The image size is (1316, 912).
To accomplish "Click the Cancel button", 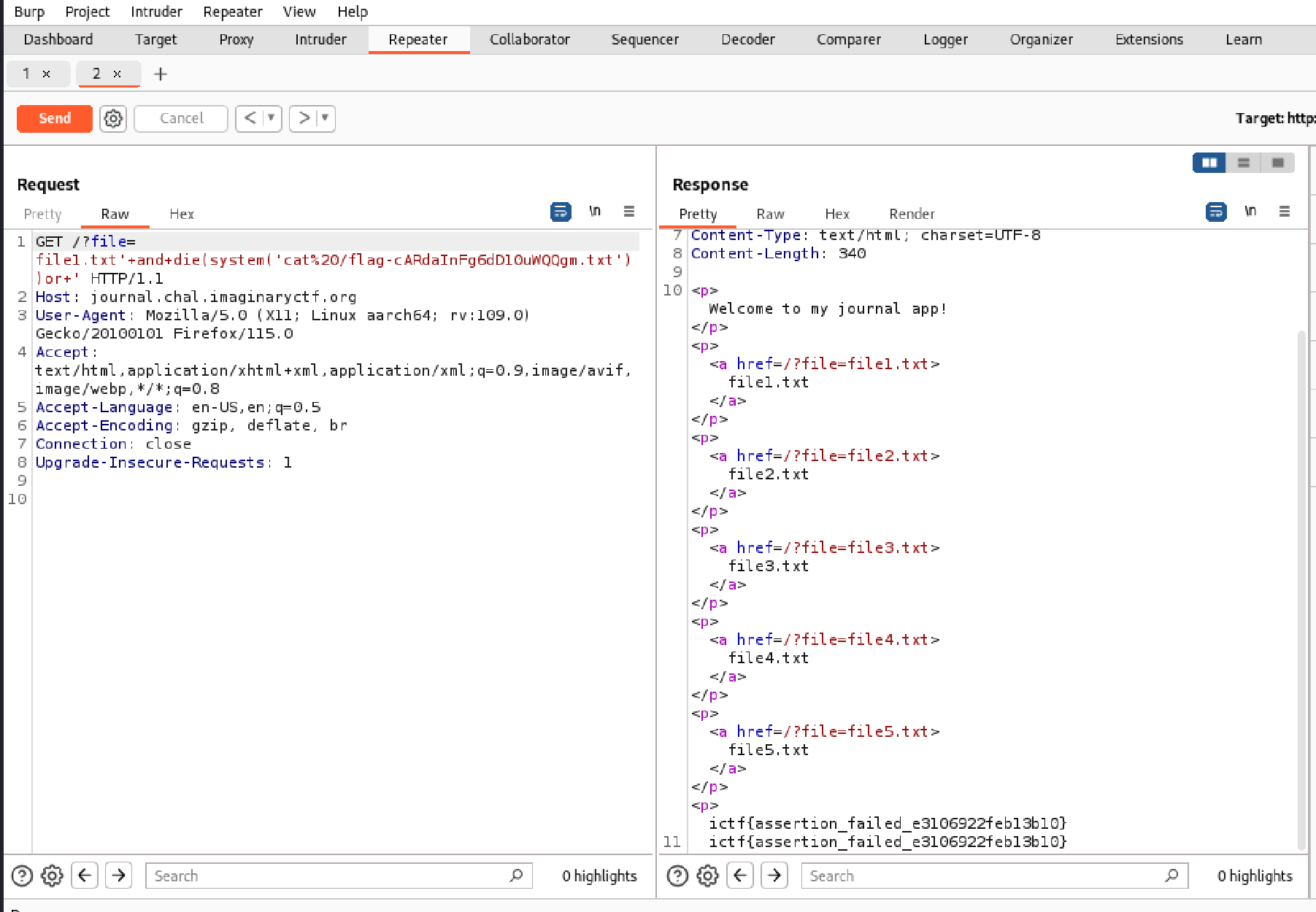I will tap(181, 118).
